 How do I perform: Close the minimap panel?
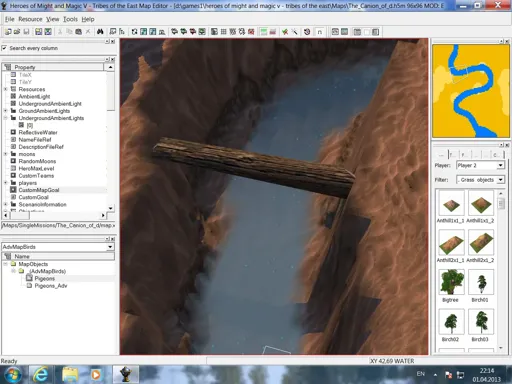[x=507, y=41]
